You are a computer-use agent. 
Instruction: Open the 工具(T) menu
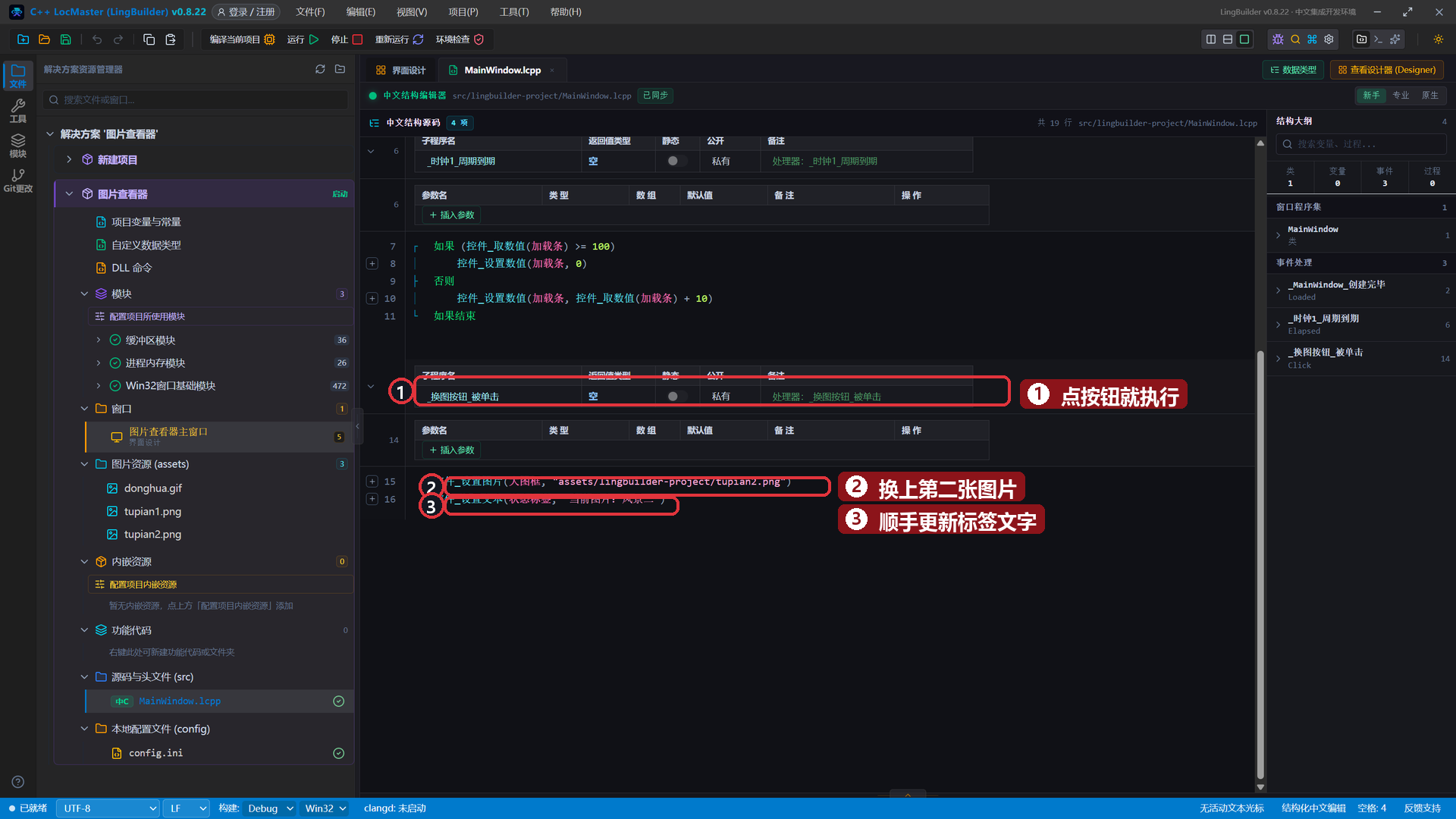(x=514, y=12)
